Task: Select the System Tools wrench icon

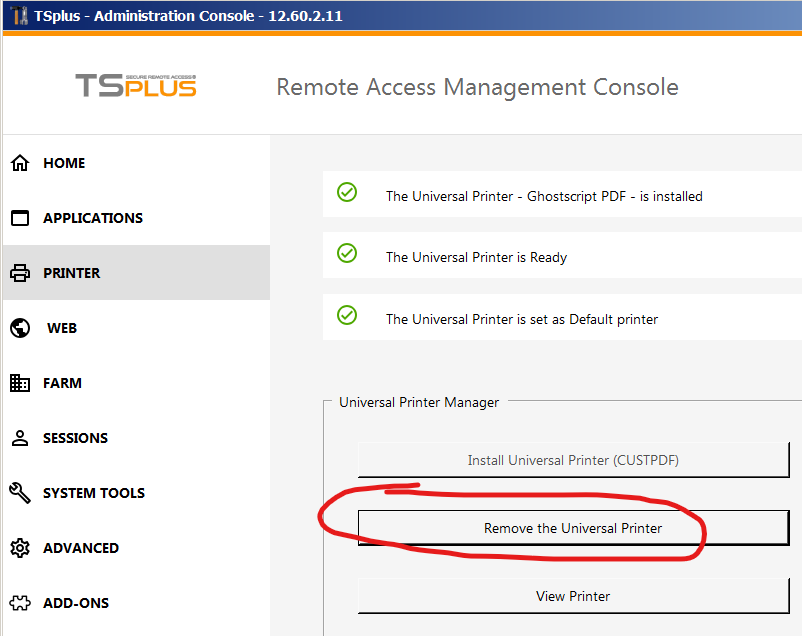Action: [19, 493]
